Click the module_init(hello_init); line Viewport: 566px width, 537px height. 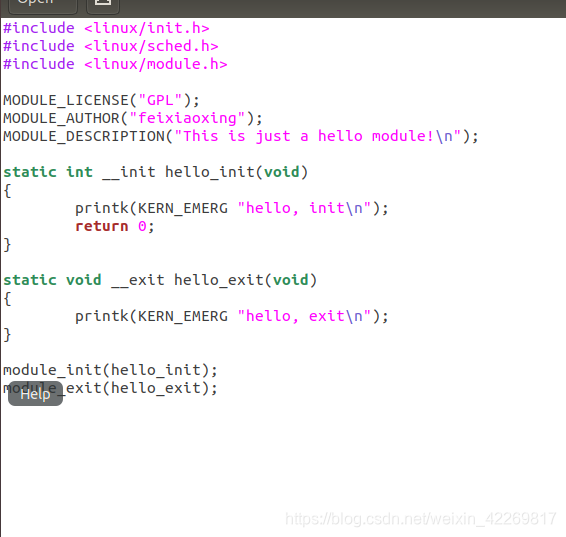point(110,370)
